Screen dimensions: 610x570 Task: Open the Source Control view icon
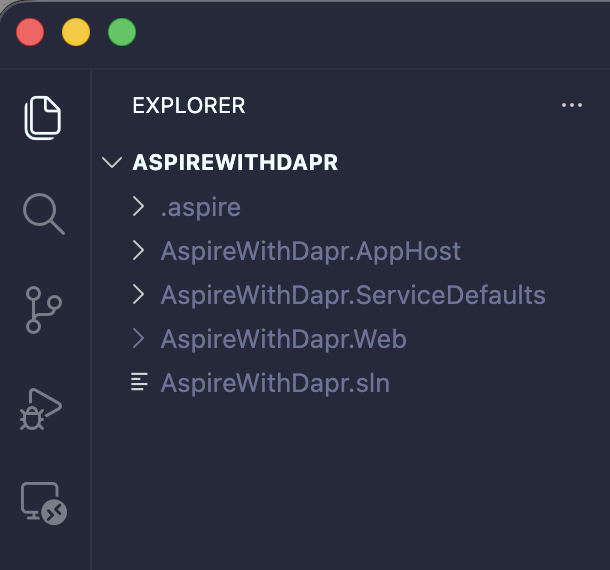43,310
